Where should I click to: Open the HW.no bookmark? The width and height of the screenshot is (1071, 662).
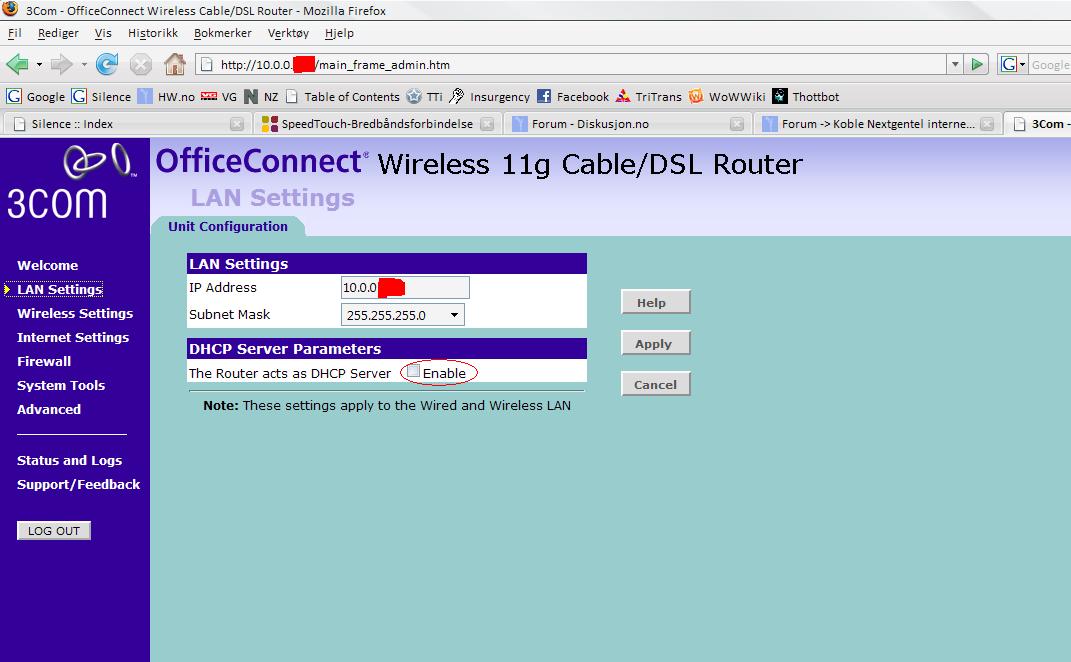point(166,96)
